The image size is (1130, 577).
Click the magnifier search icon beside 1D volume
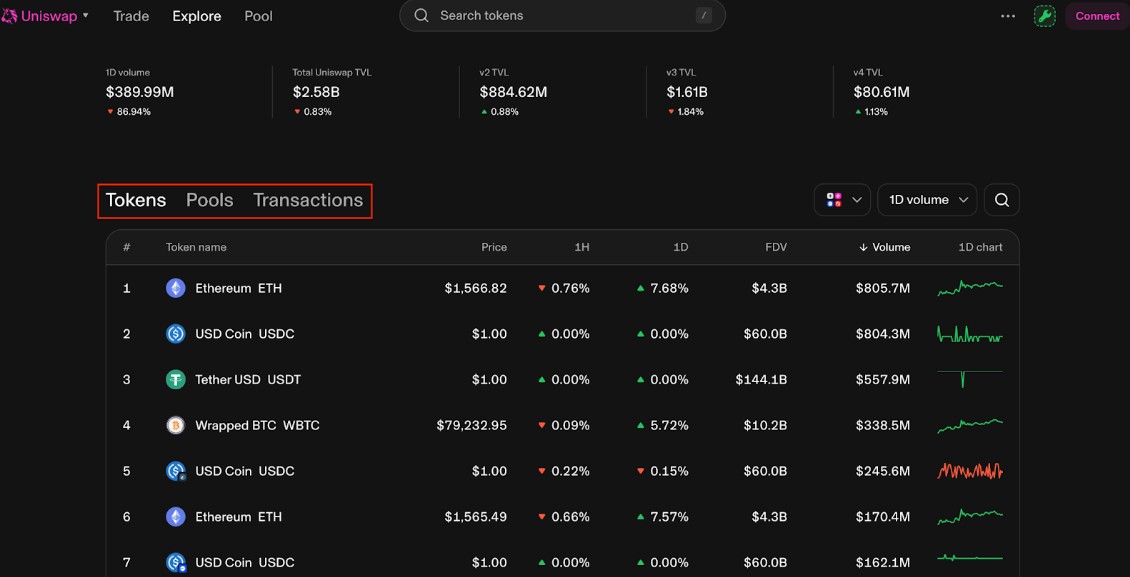(1001, 200)
